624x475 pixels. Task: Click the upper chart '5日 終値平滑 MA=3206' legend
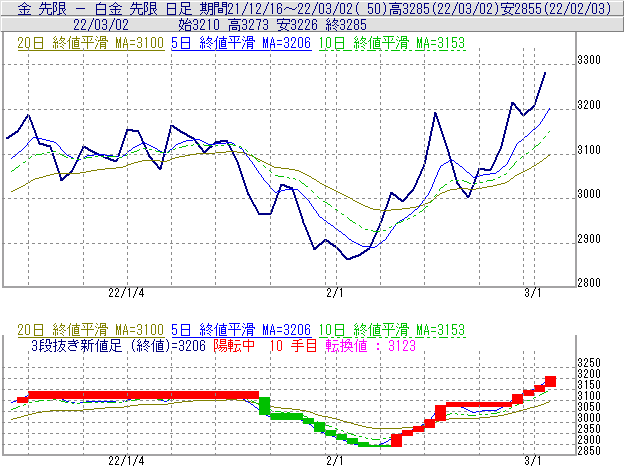[x=241, y=43]
